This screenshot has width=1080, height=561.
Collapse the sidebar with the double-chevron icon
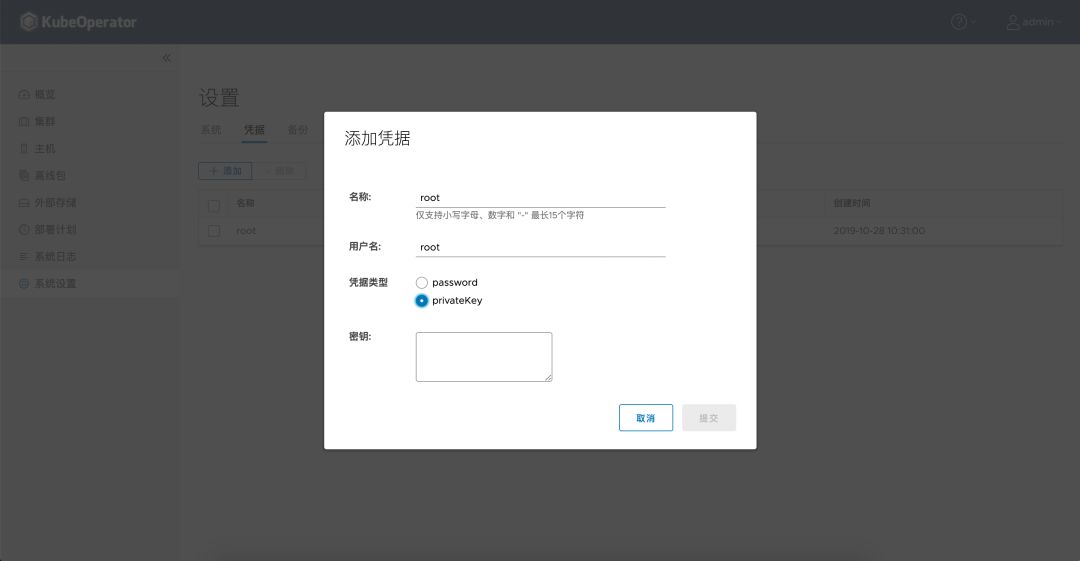click(167, 58)
